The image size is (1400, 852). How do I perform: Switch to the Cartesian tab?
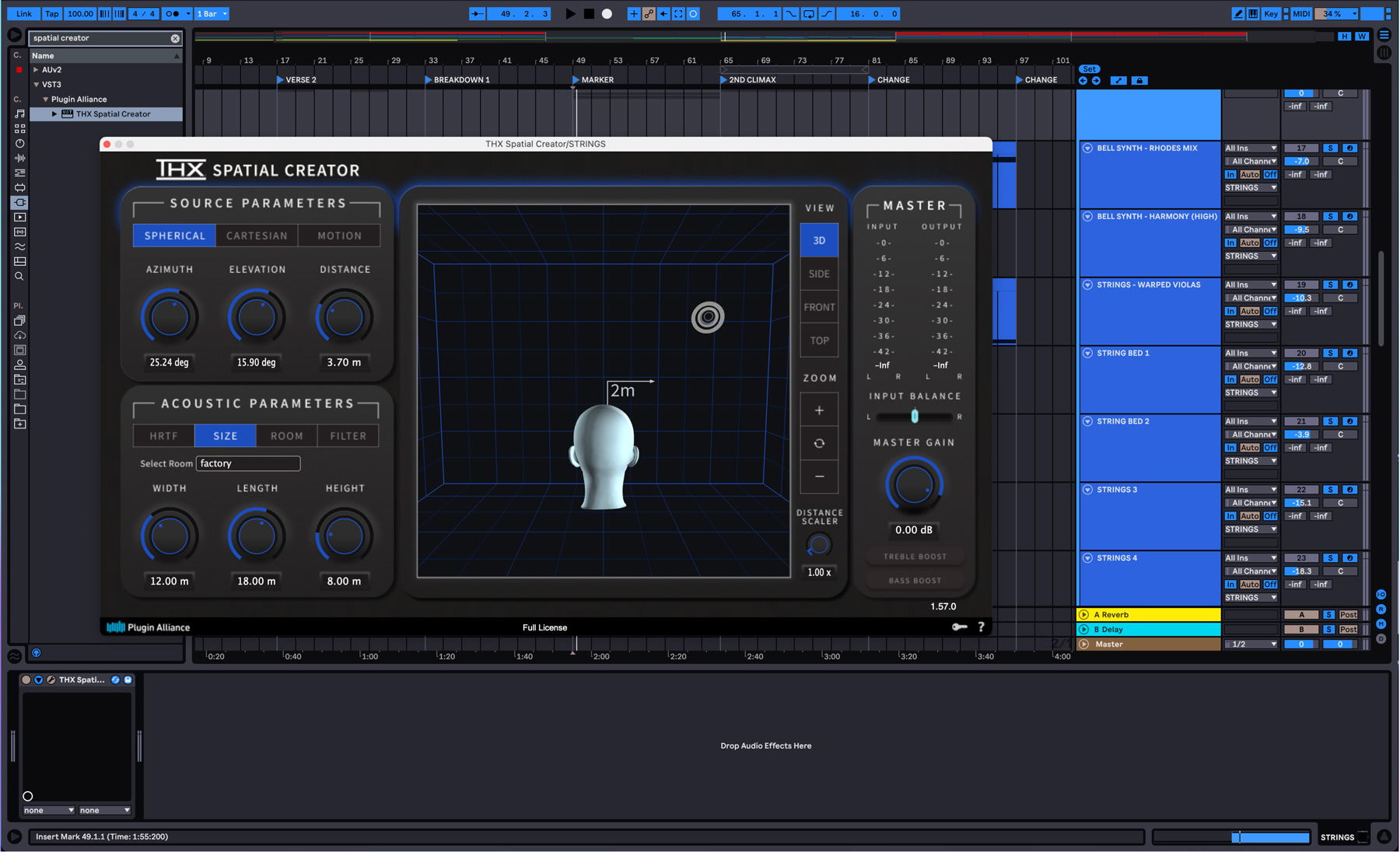257,236
